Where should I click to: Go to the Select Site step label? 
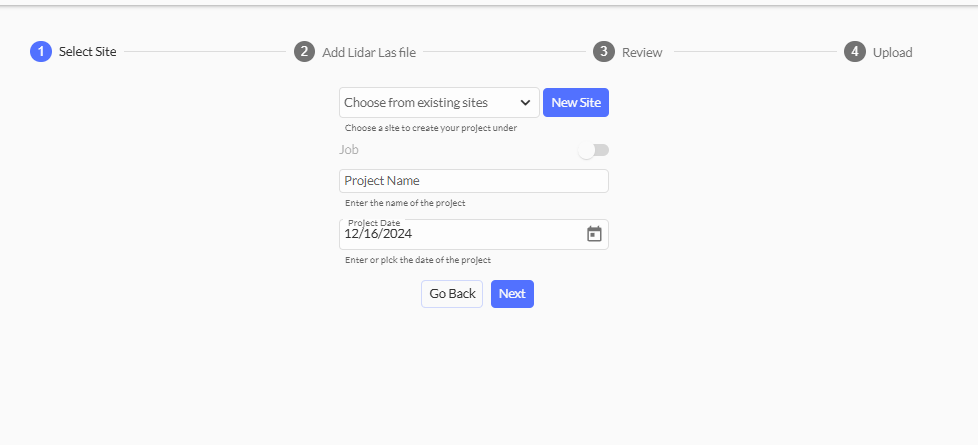pos(87,52)
